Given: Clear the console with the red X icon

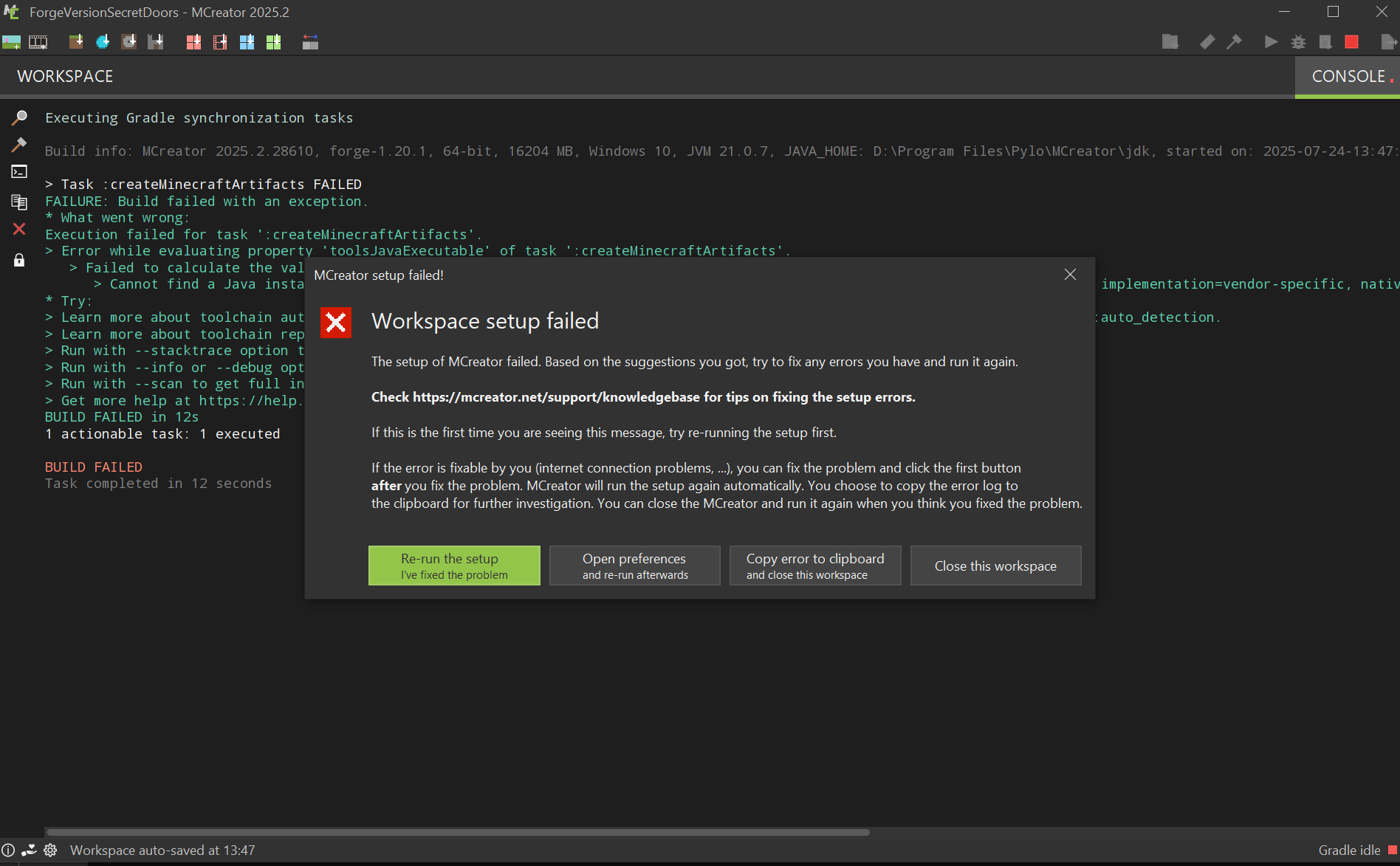Looking at the screenshot, I should [x=19, y=230].
